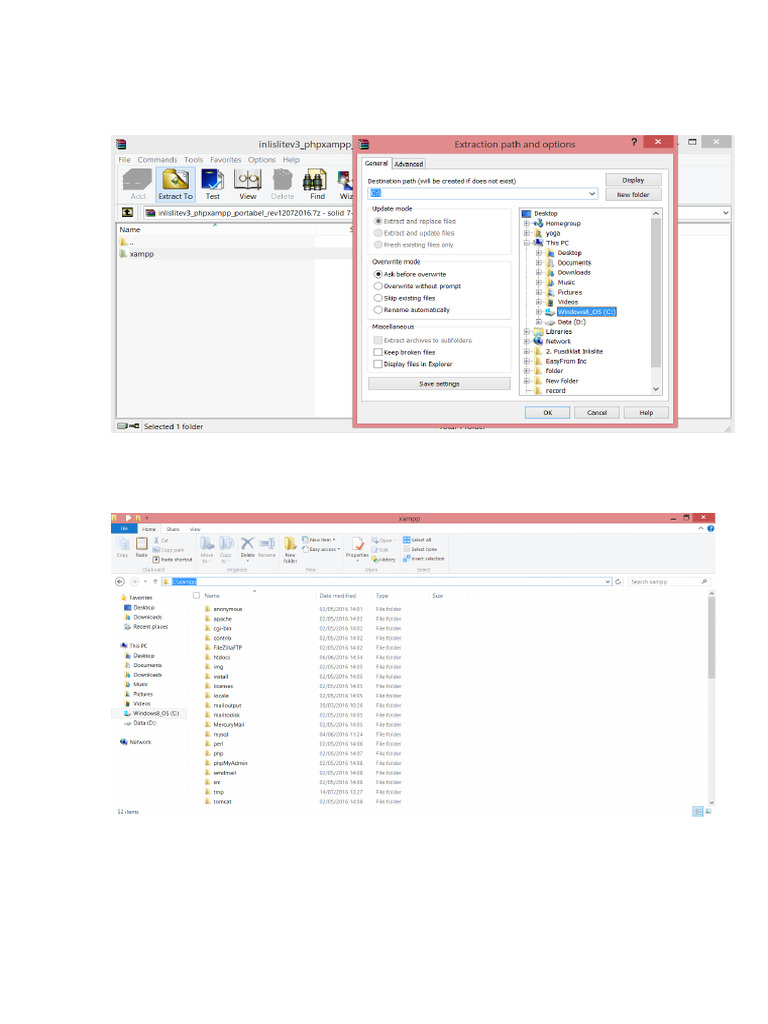Click Save settings button
Image resolution: width=768 pixels, height=1024 pixels.
[439, 384]
